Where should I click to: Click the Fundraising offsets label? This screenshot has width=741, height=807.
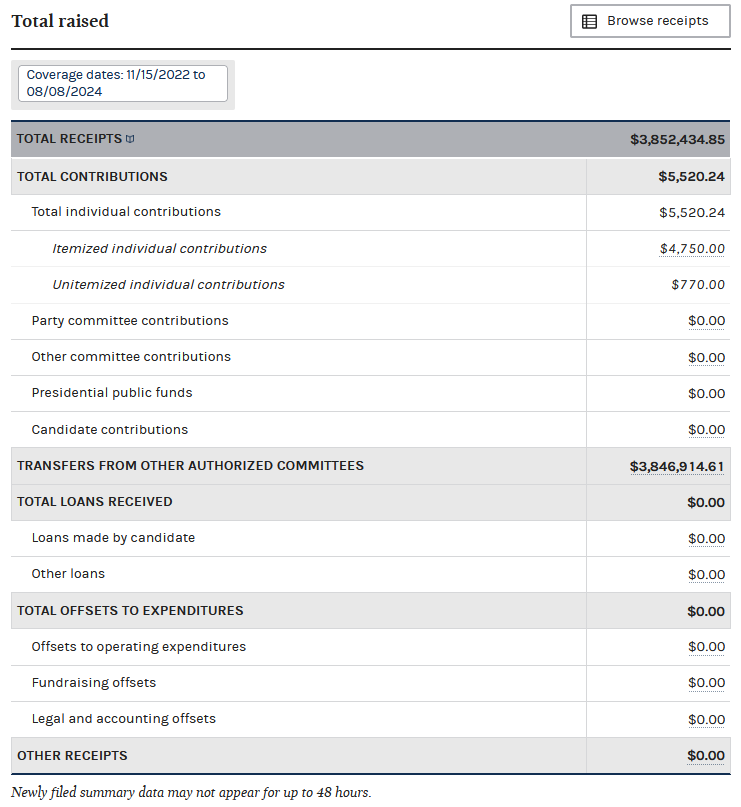pyautogui.click(x=94, y=683)
